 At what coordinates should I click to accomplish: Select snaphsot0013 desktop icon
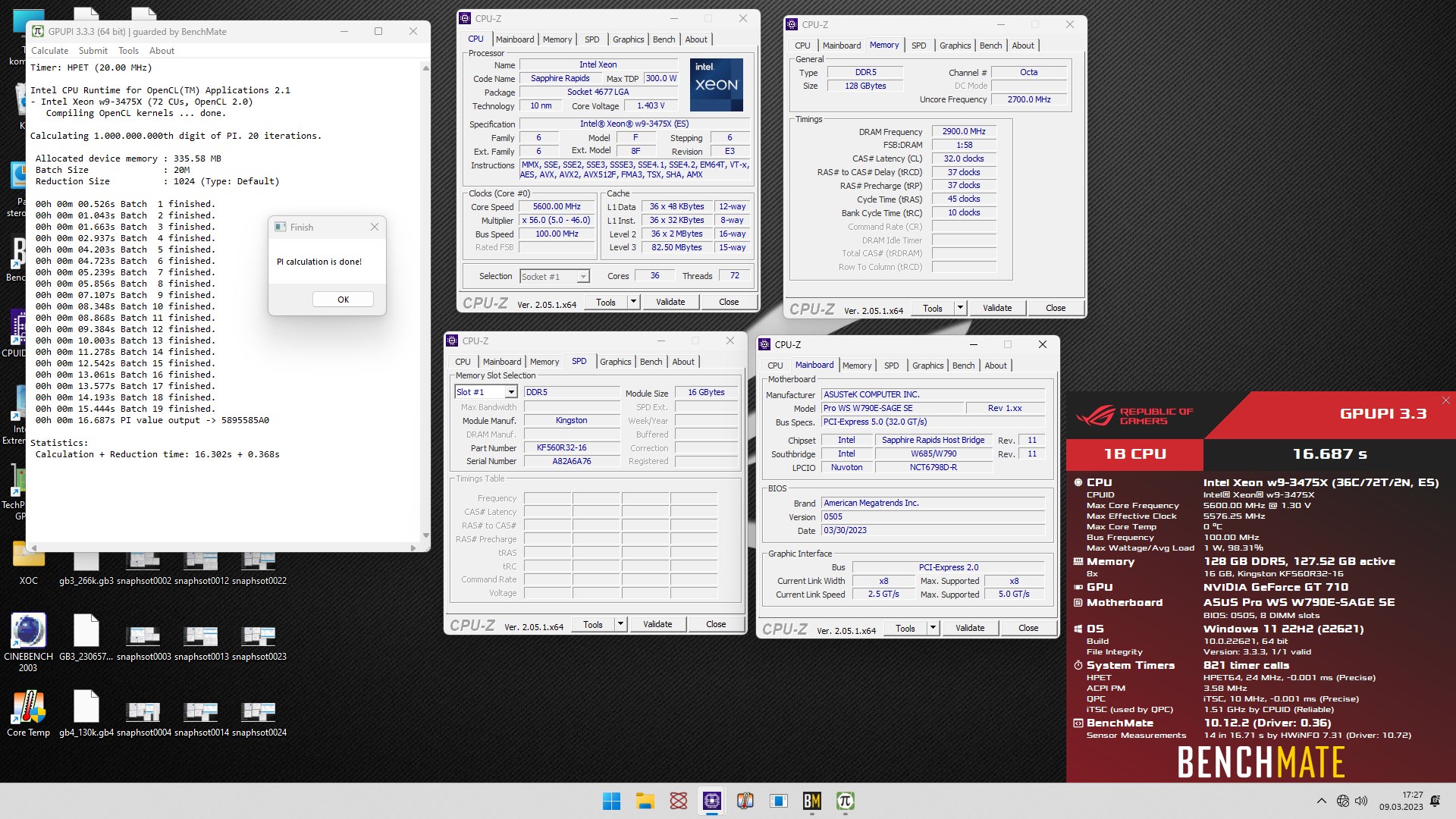201,643
